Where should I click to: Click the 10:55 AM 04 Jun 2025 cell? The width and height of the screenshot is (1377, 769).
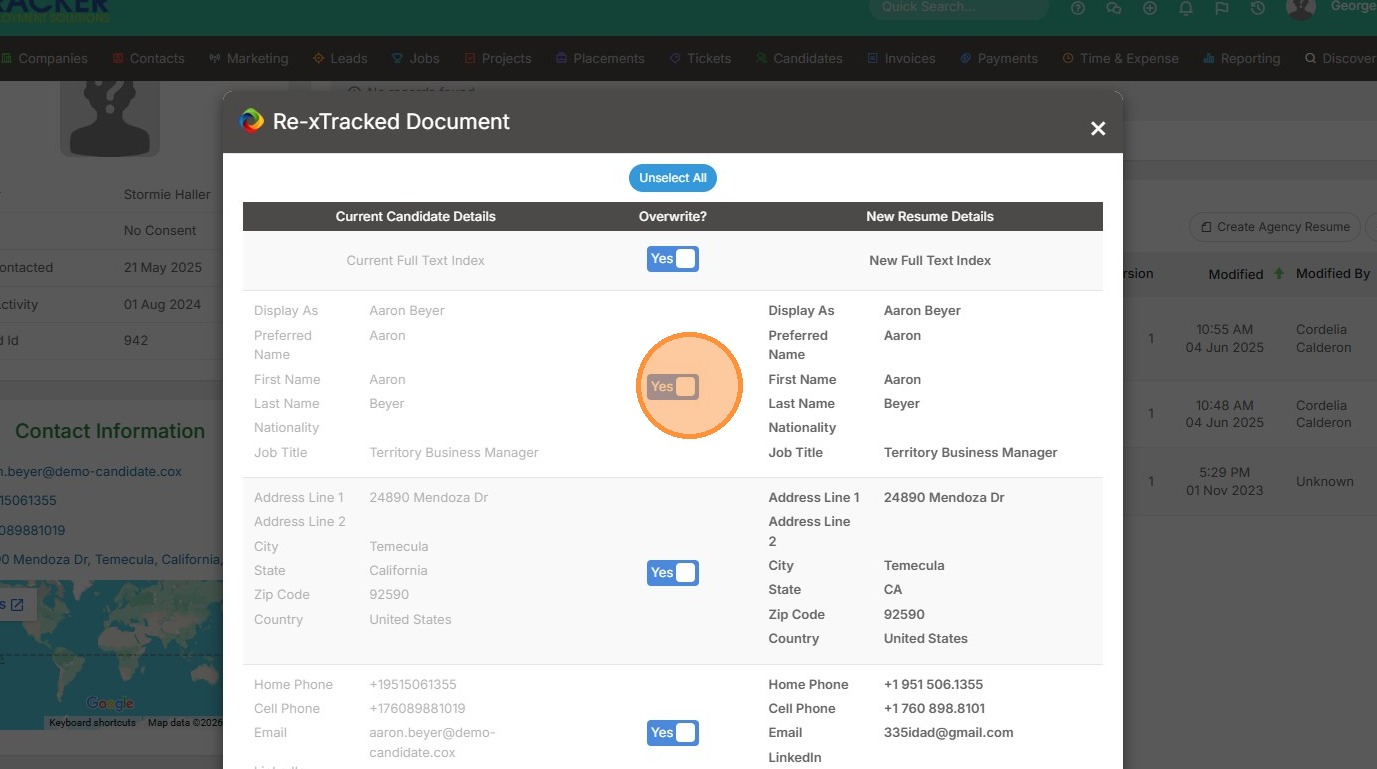click(x=1225, y=338)
